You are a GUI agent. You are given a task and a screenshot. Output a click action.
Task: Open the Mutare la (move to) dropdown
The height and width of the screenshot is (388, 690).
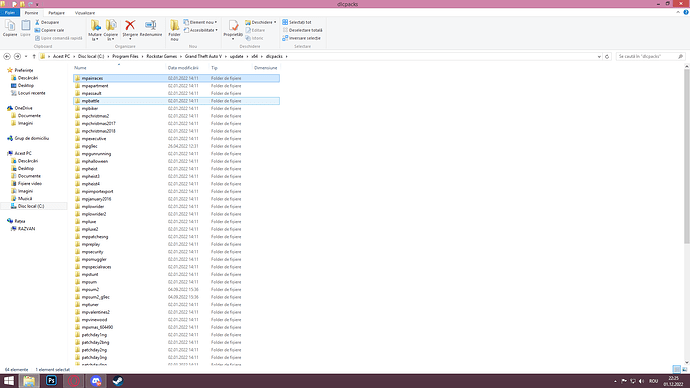95,37
